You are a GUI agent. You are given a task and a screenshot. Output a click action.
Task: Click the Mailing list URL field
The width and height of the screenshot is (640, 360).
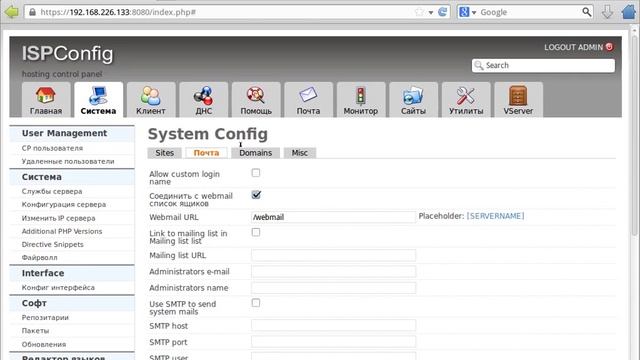(333, 256)
